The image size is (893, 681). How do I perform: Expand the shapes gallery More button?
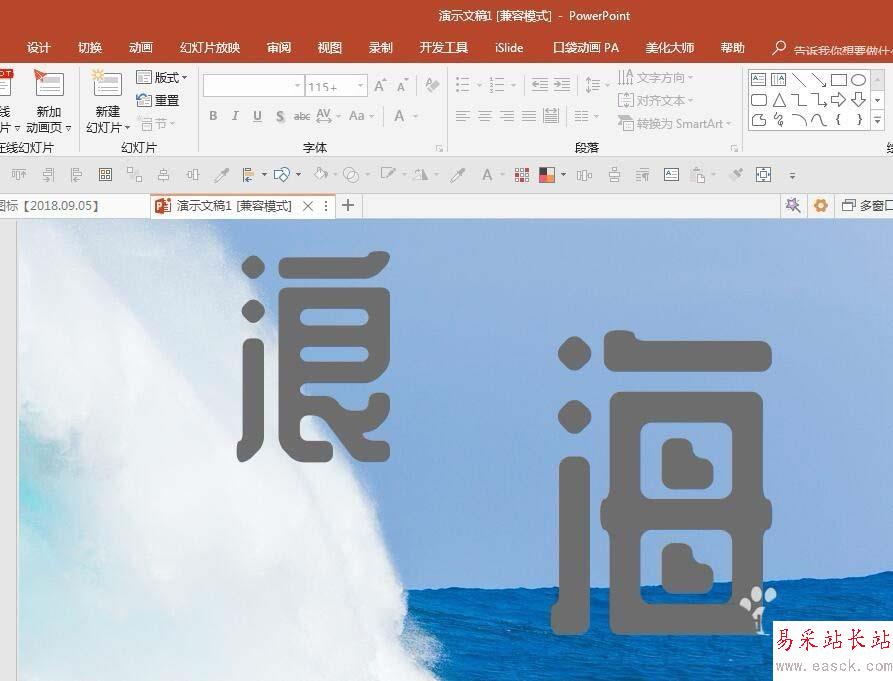[x=878, y=120]
